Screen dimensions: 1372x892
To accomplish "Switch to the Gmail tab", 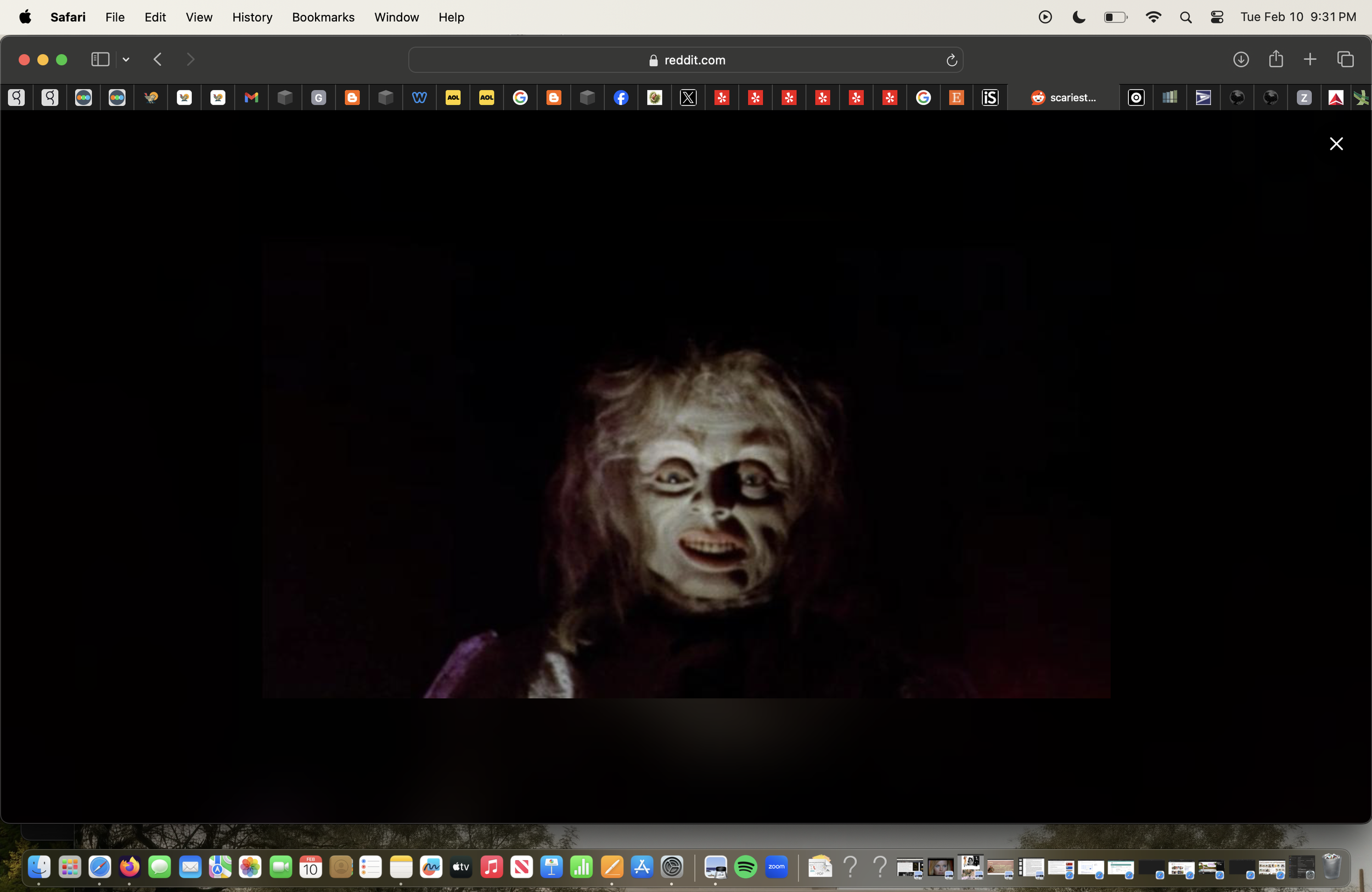I will coord(251,98).
